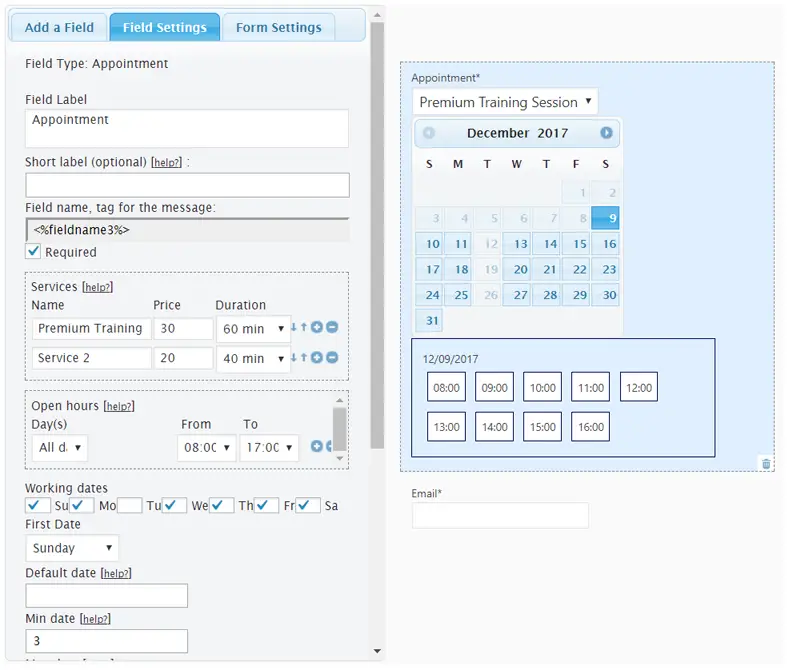This screenshot has height=670, width=789.
Task: Move Service 2 up in list
Action: [x=303, y=358]
